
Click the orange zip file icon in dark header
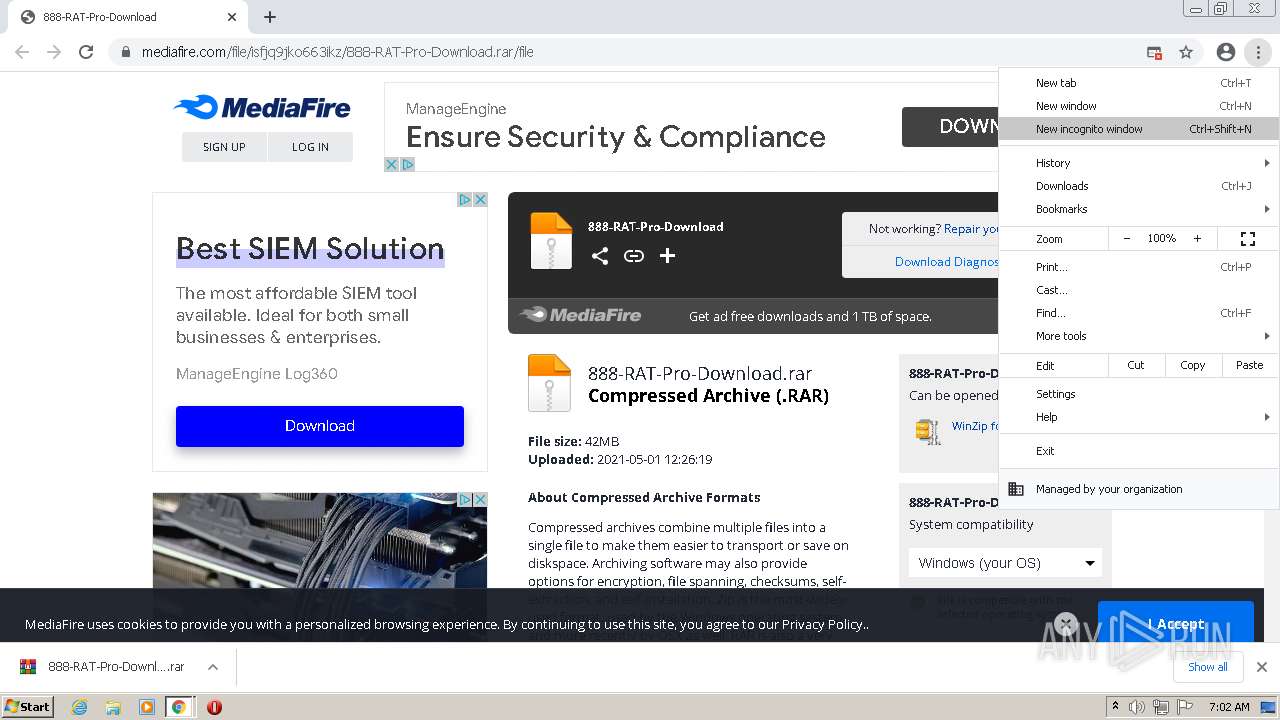click(551, 241)
